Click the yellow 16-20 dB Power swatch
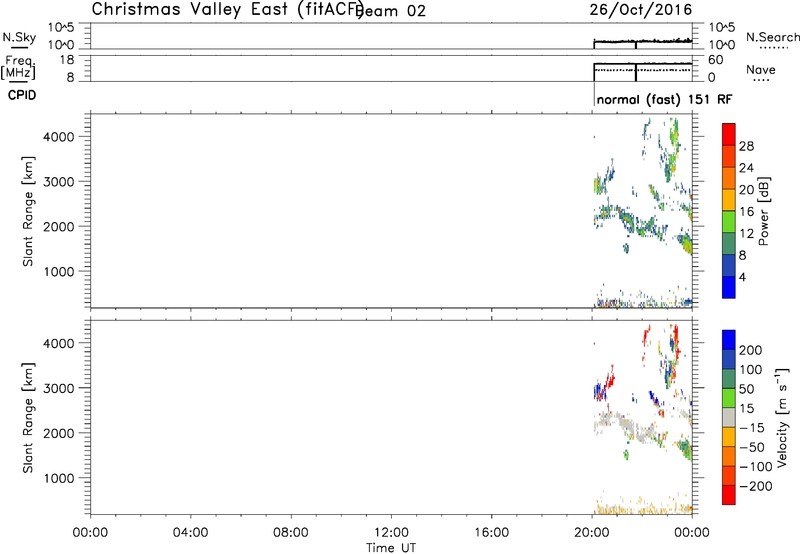Image resolution: width=800 pixels, height=554 pixels. click(x=729, y=199)
